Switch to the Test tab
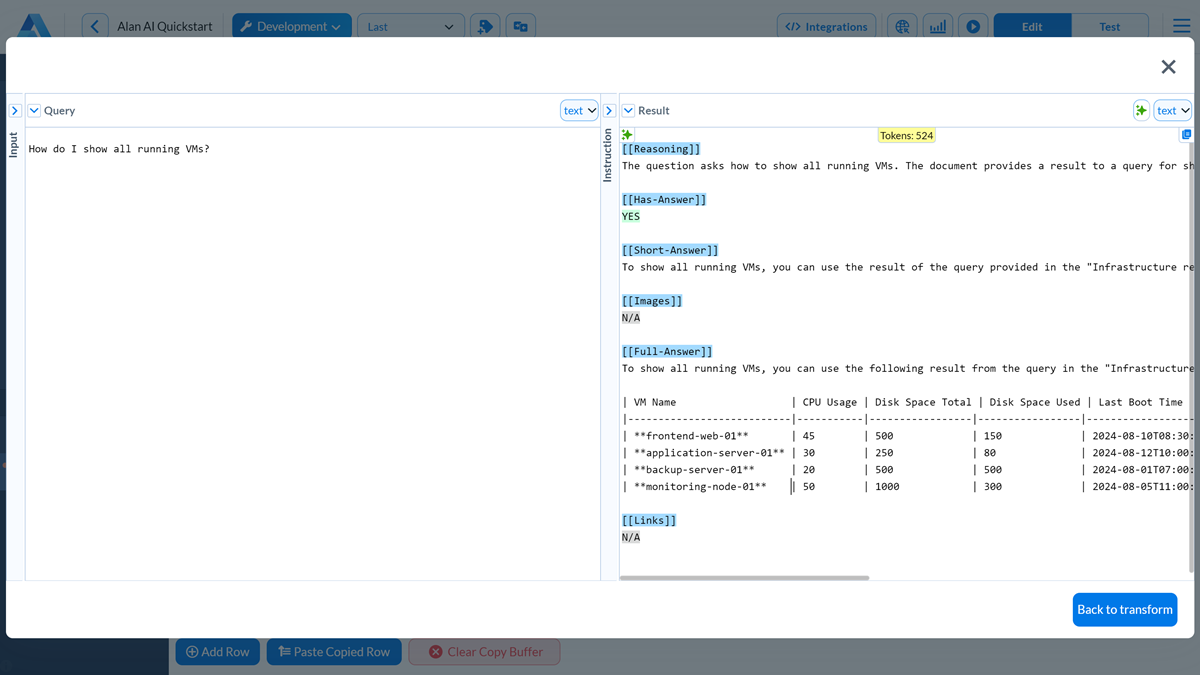Viewport: 1200px width, 675px height. click(x=1109, y=27)
